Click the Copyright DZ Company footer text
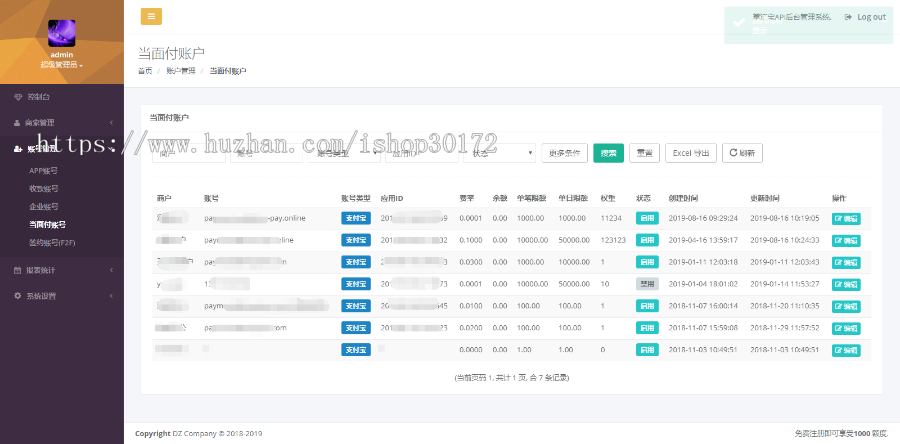 coord(199,434)
